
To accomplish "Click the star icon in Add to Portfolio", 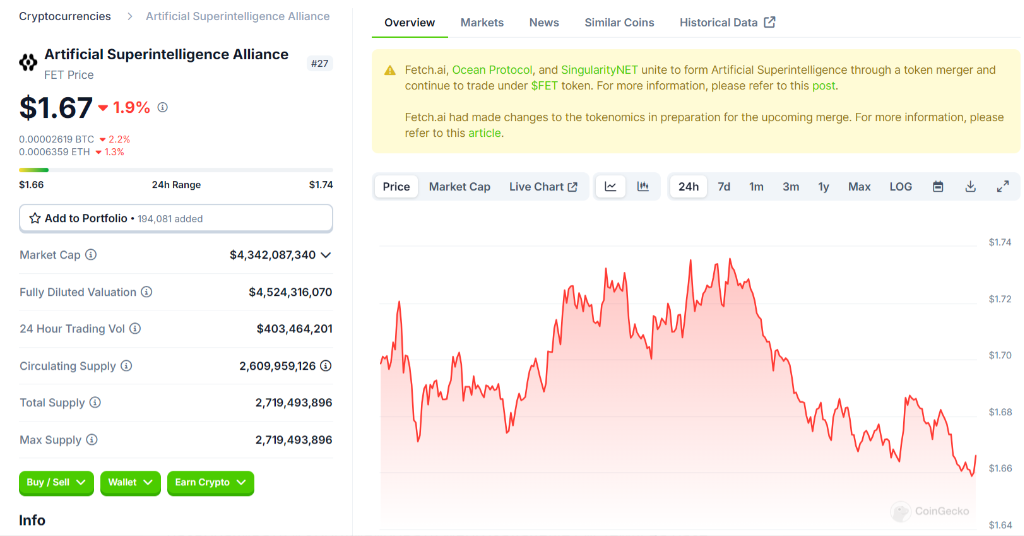I will (x=35, y=218).
